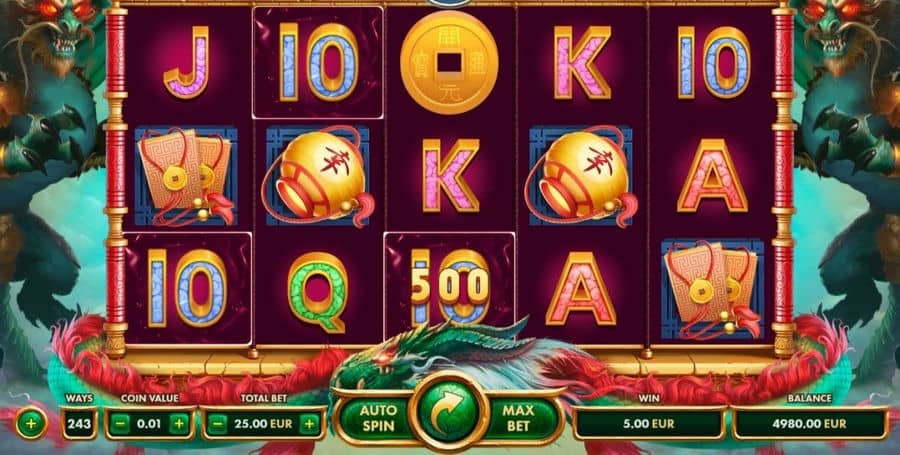Viewport: 900px width, 455px height.
Task: Open the green plus menu beside Ways
Action: [x=31, y=424]
